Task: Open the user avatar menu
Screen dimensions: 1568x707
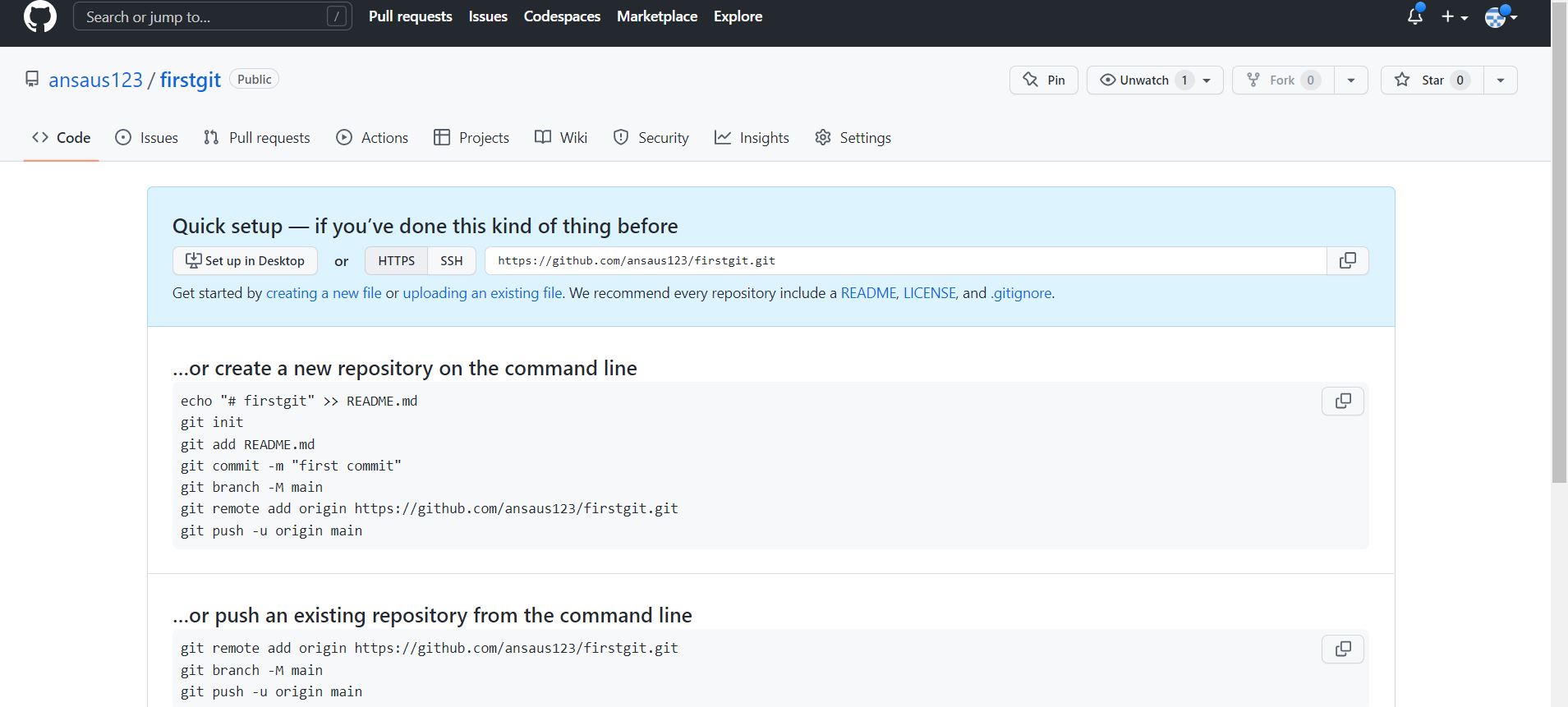Action: pyautogui.click(x=1501, y=16)
